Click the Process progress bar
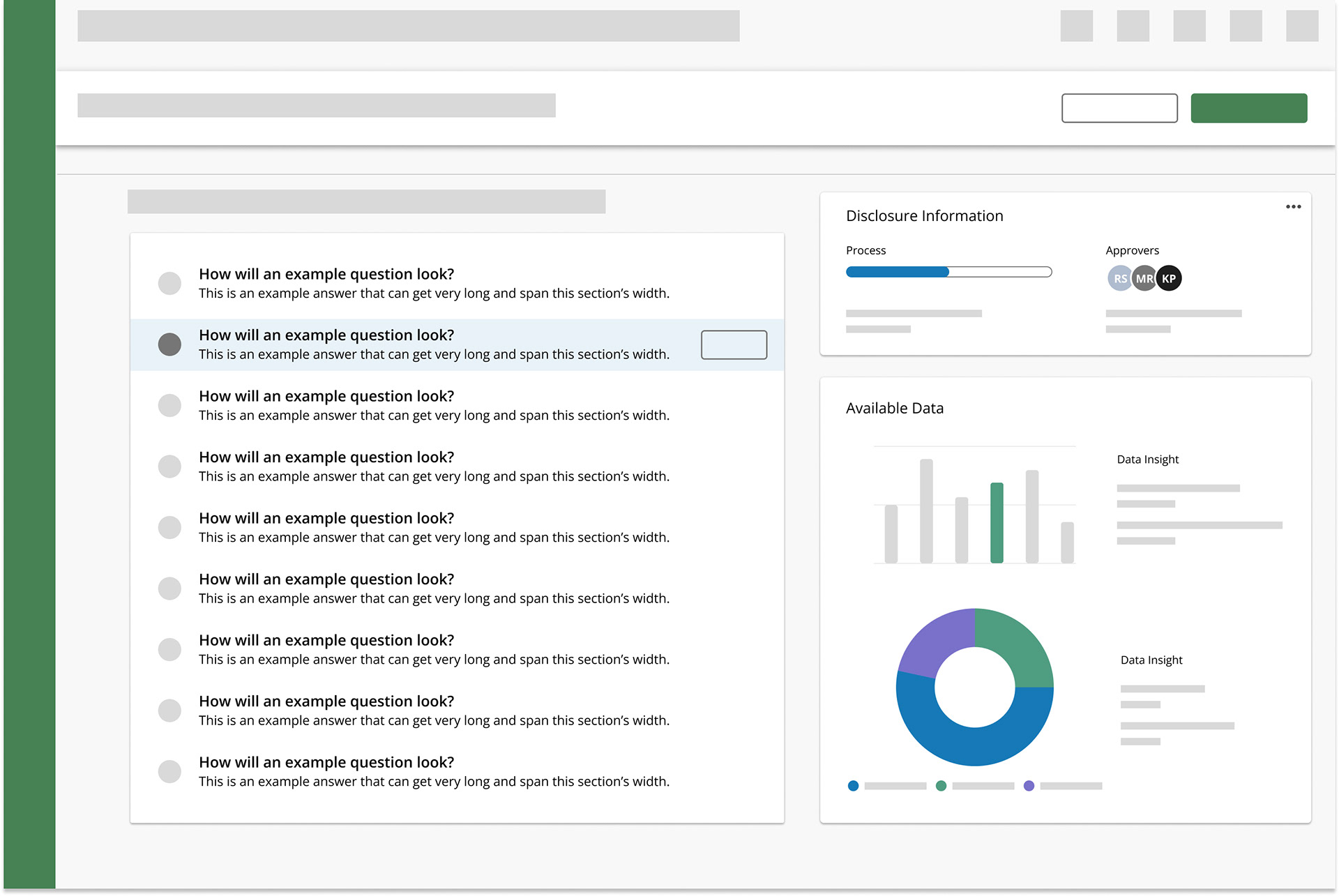The width and height of the screenshot is (1339, 896). pyautogui.click(x=948, y=272)
